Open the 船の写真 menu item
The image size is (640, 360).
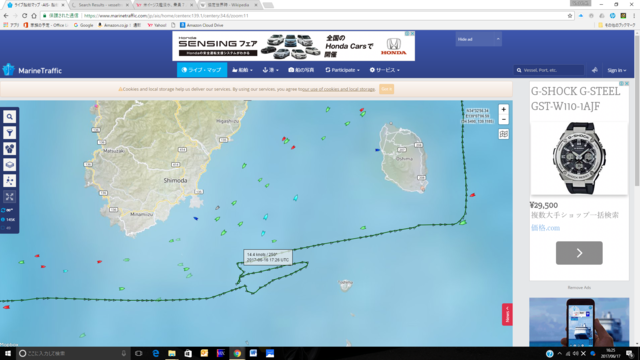301,70
